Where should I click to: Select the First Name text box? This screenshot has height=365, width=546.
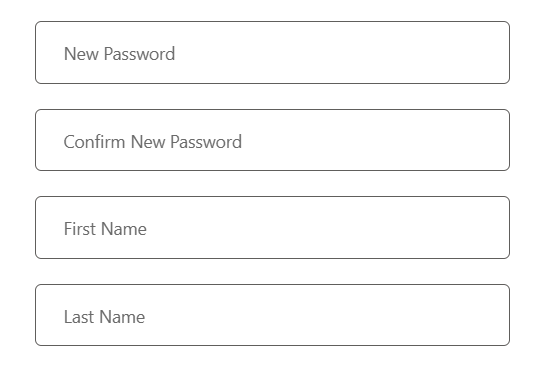click(272, 227)
